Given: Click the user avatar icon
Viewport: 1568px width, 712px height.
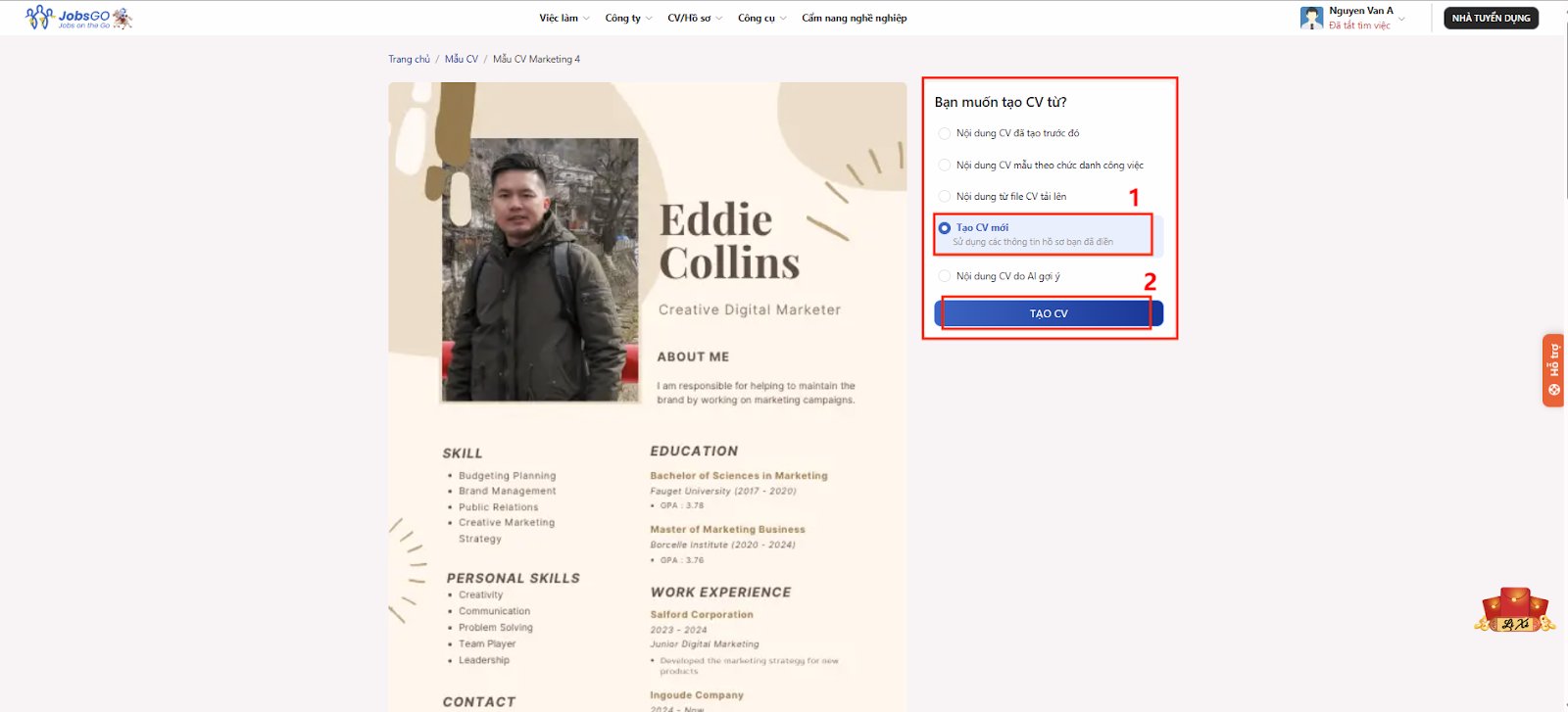Looking at the screenshot, I should coord(1311,18).
